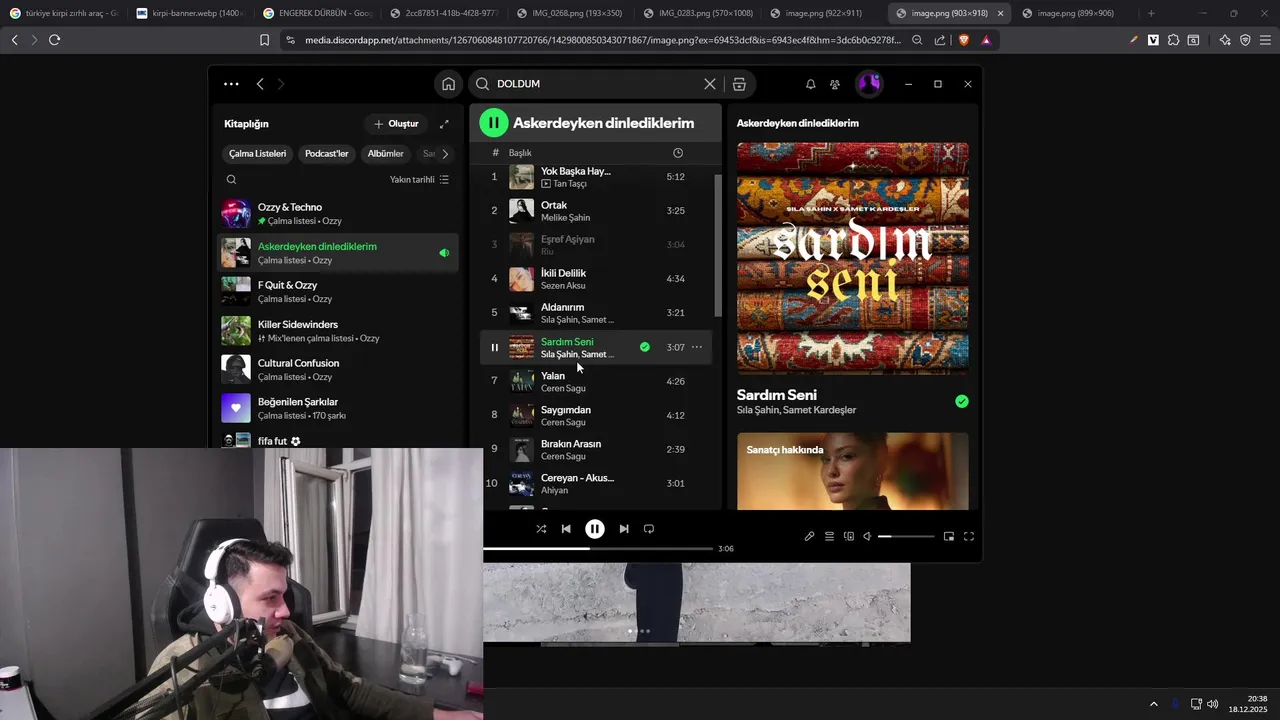Screen dimensions: 1280x720
Task: Open more options for Sardım Seni row
Action: pyautogui.click(x=697, y=347)
